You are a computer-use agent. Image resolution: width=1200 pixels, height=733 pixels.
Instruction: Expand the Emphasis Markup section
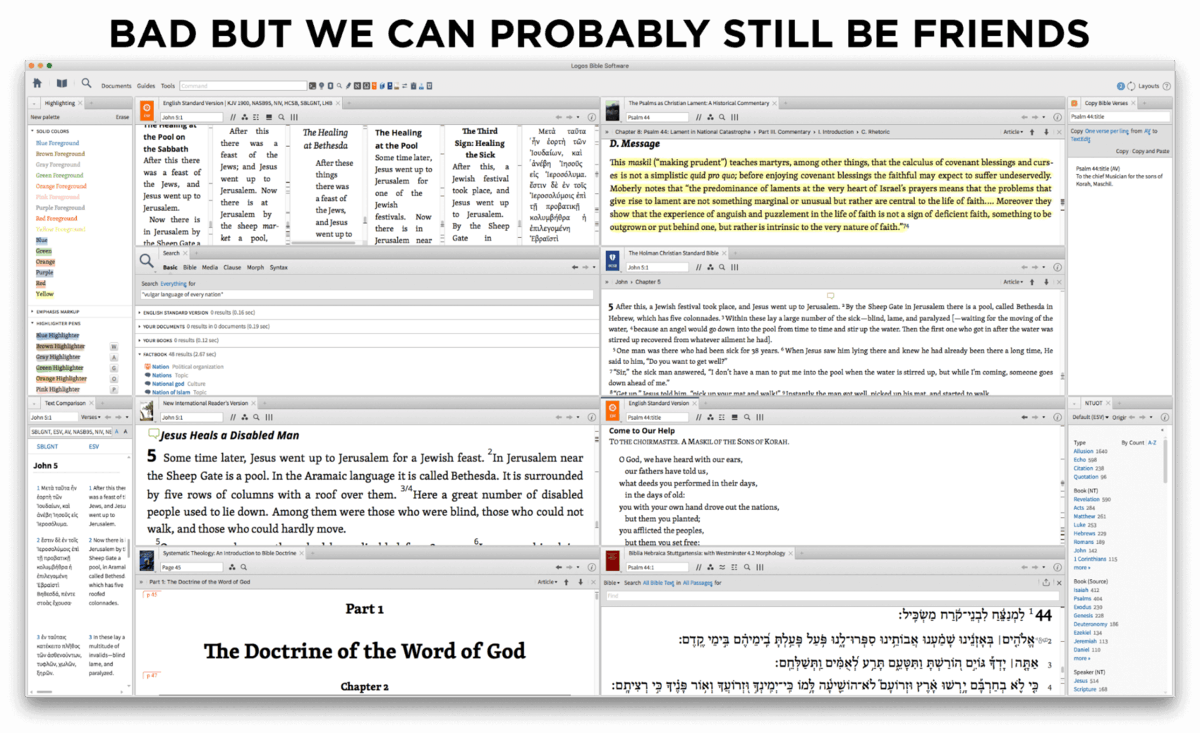[32, 312]
